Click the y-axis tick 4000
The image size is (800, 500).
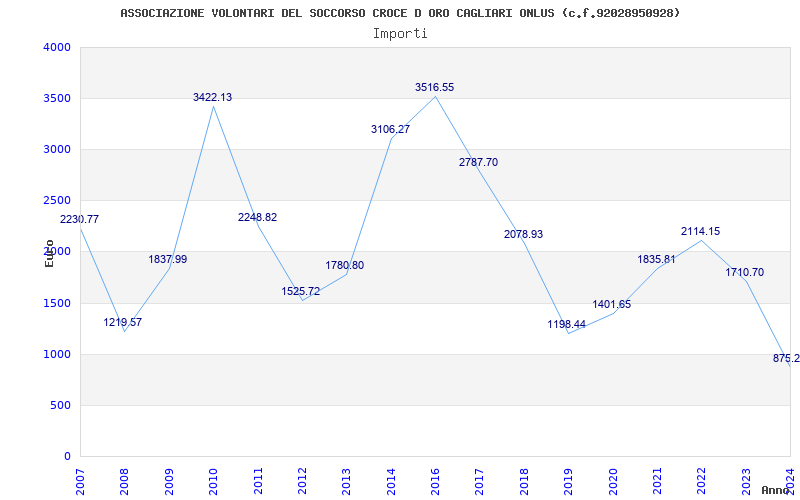pyautogui.click(x=57, y=47)
